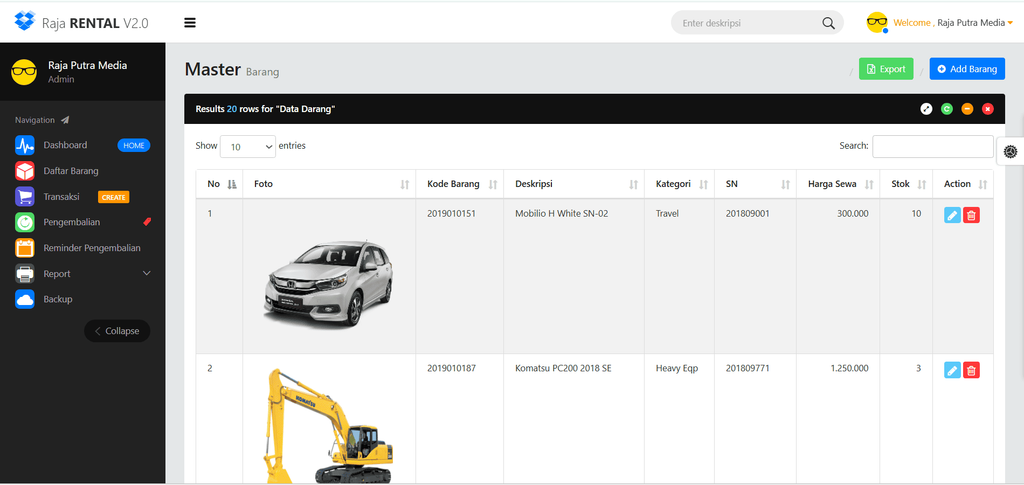Click the green Export button

click(x=886, y=69)
